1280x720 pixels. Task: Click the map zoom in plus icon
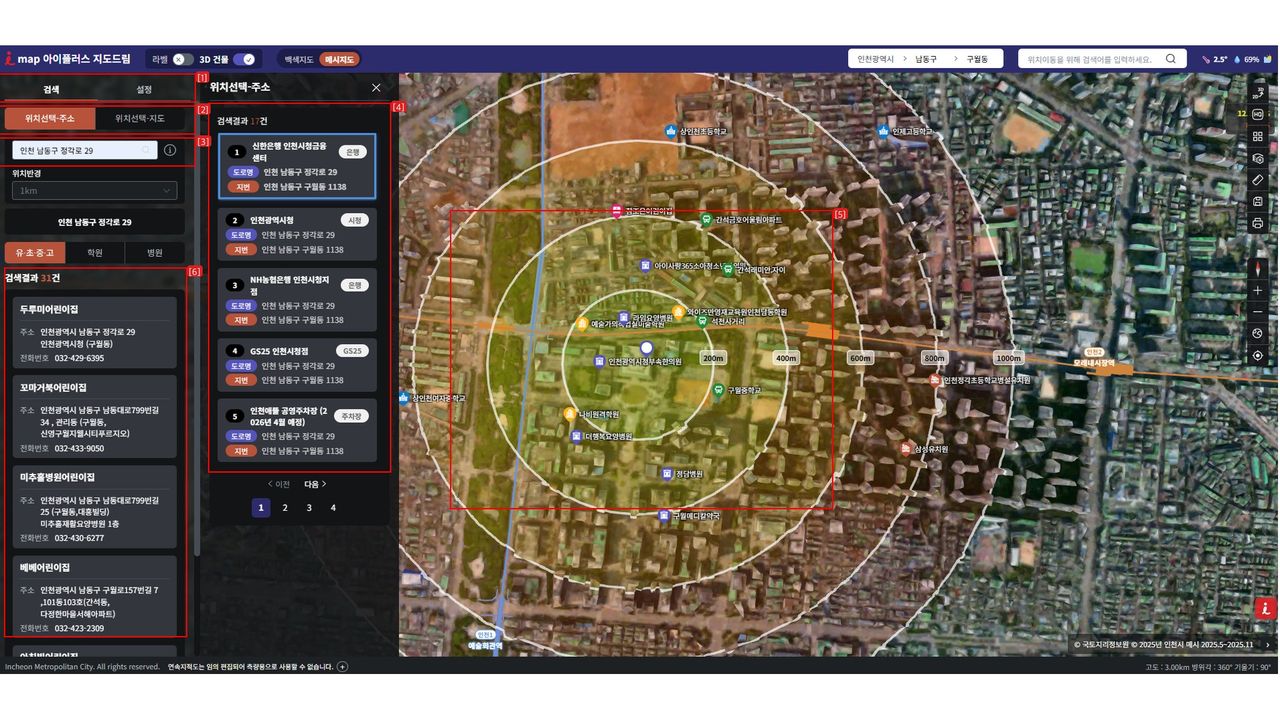coord(1258,290)
